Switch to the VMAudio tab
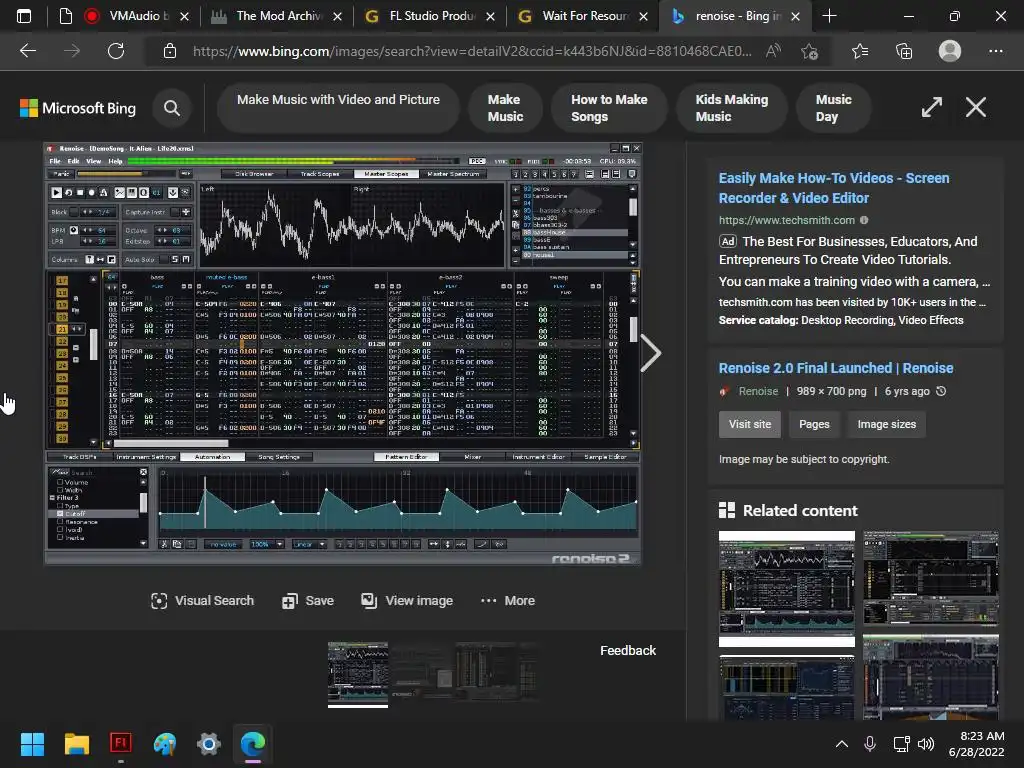Screen dimensions: 1024x768 tap(136, 16)
